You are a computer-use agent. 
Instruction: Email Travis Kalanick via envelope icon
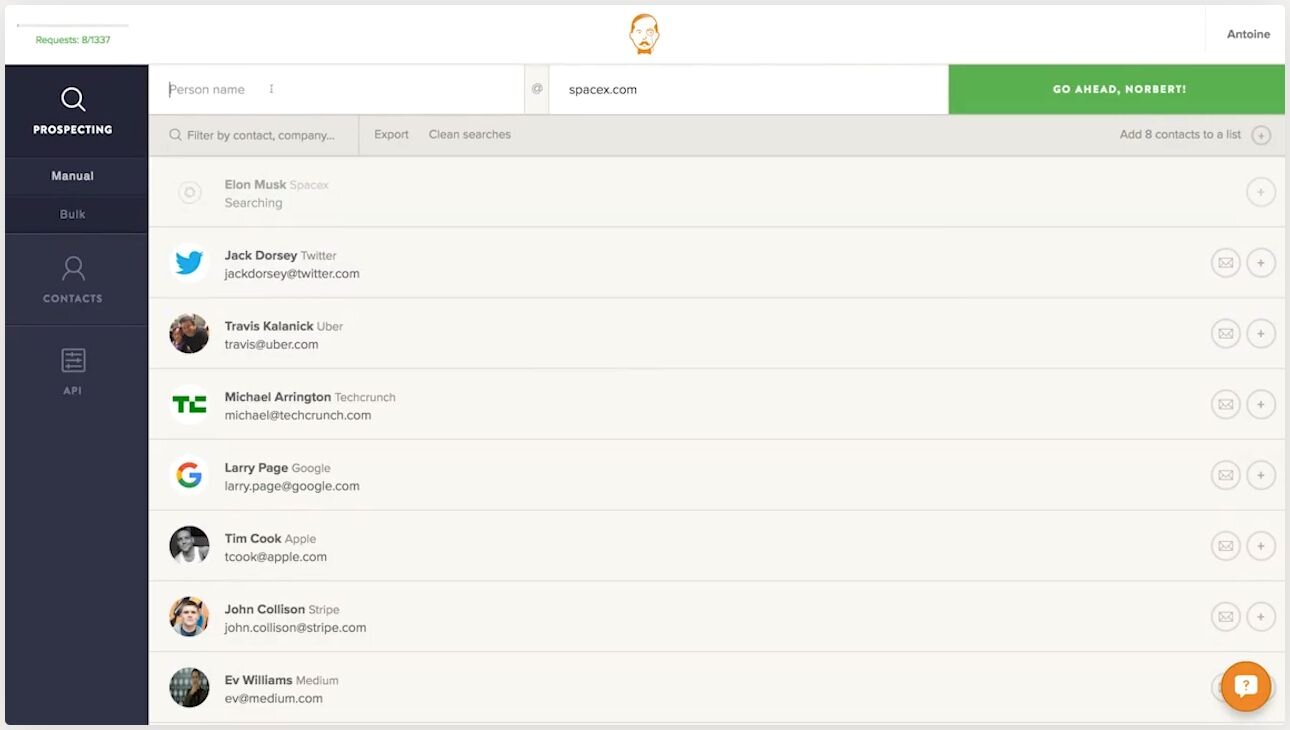point(1225,334)
